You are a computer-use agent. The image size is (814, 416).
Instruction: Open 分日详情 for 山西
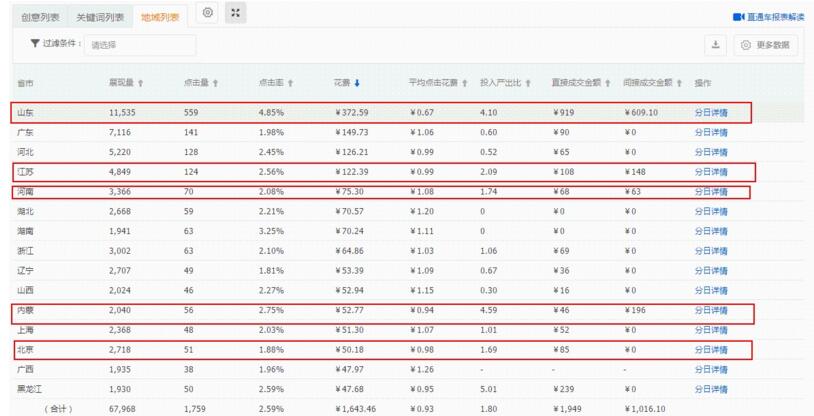click(711, 290)
